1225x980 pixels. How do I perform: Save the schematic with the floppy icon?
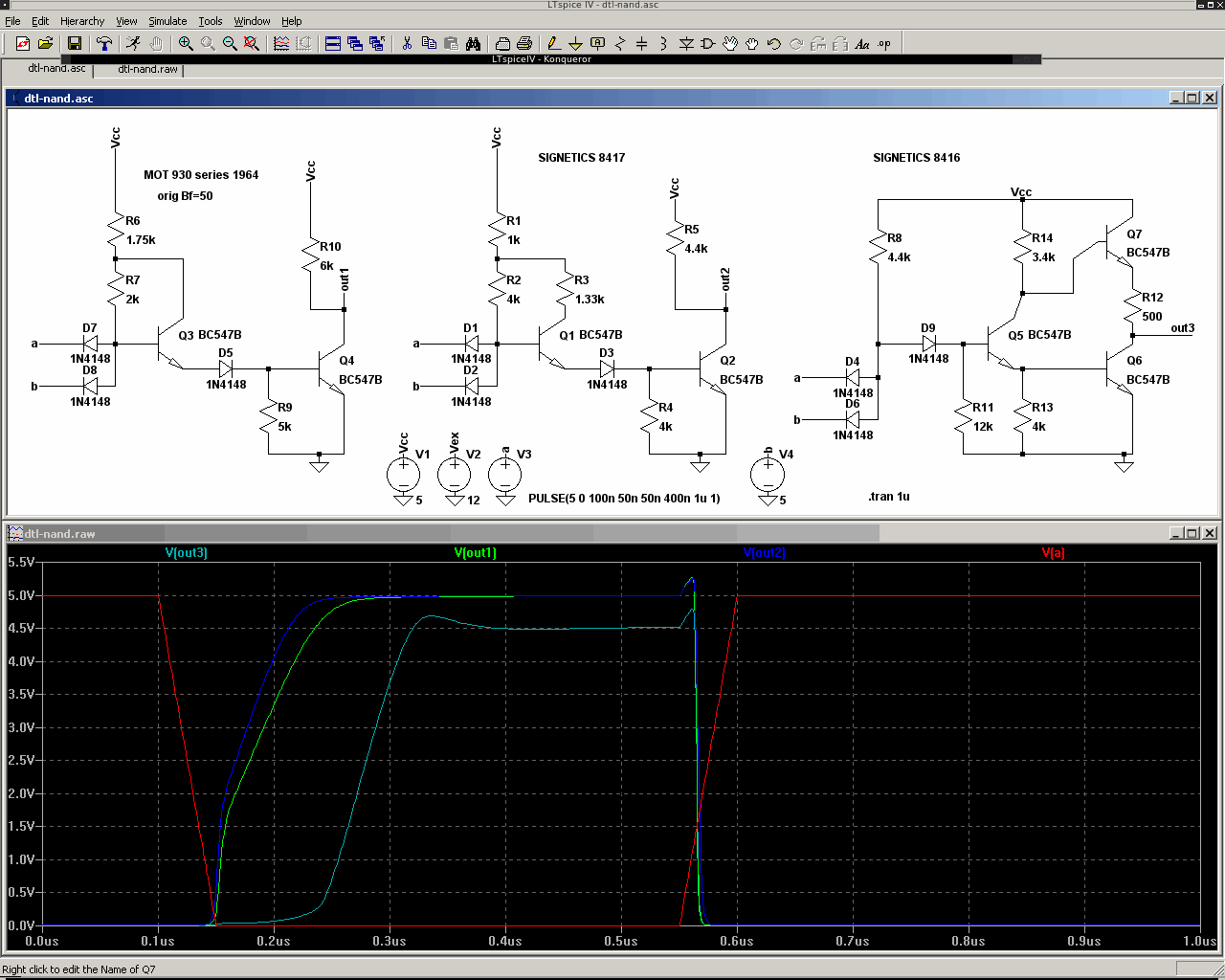click(x=75, y=43)
